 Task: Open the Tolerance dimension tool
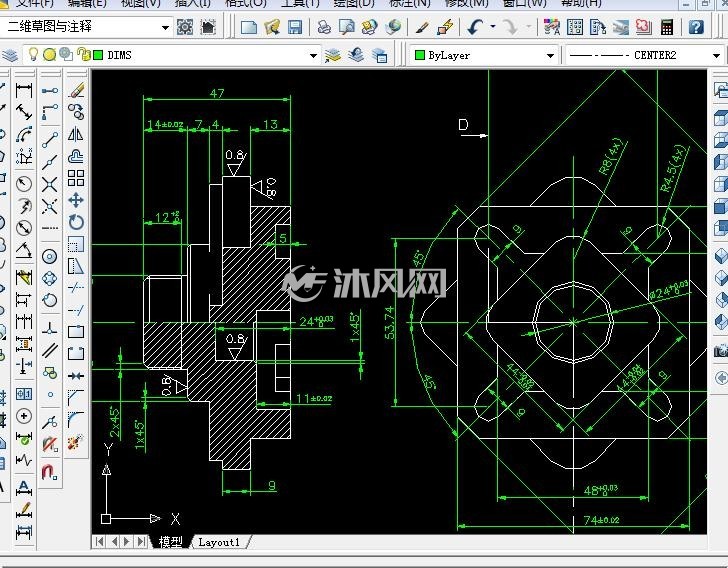click(x=24, y=394)
